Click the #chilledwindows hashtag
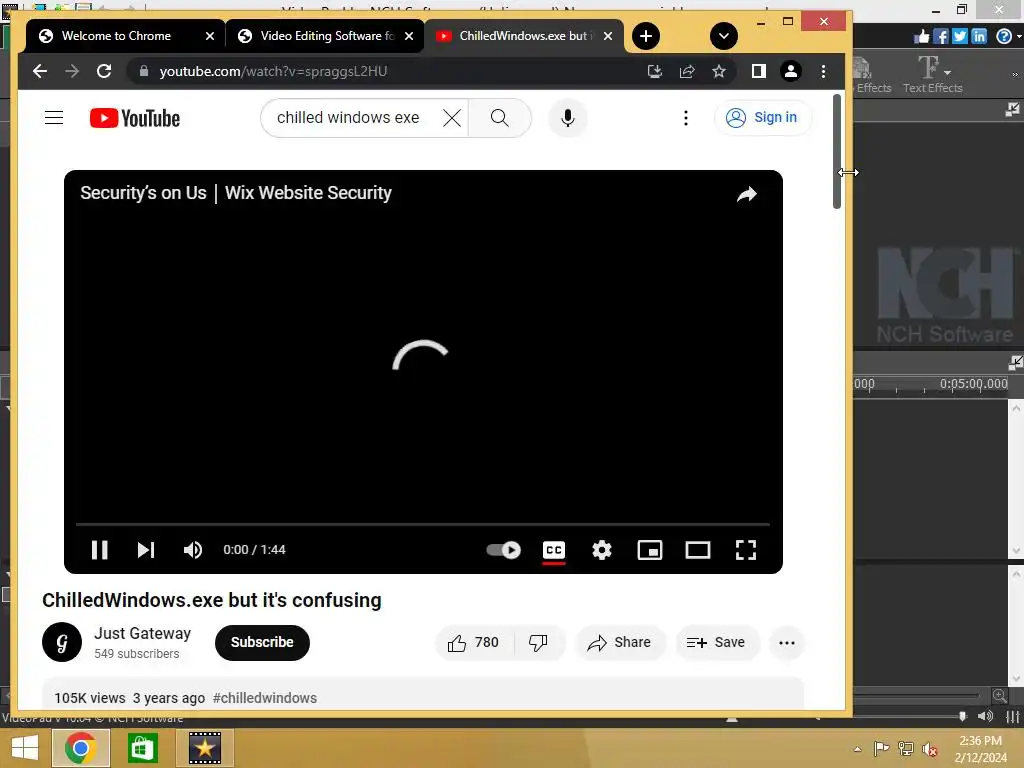This screenshot has width=1024, height=768. [264, 698]
